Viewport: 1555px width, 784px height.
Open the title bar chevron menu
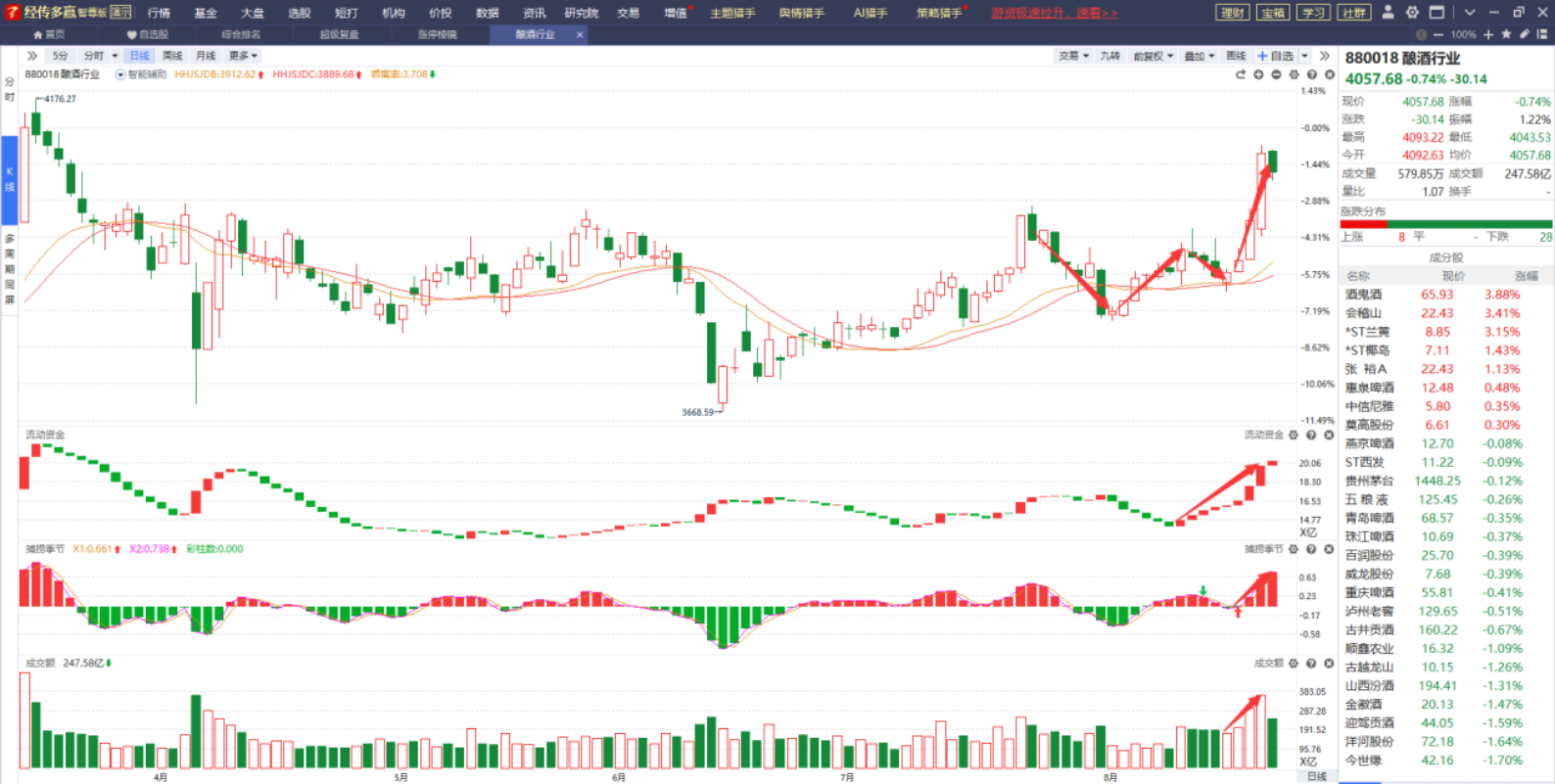(1470, 13)
